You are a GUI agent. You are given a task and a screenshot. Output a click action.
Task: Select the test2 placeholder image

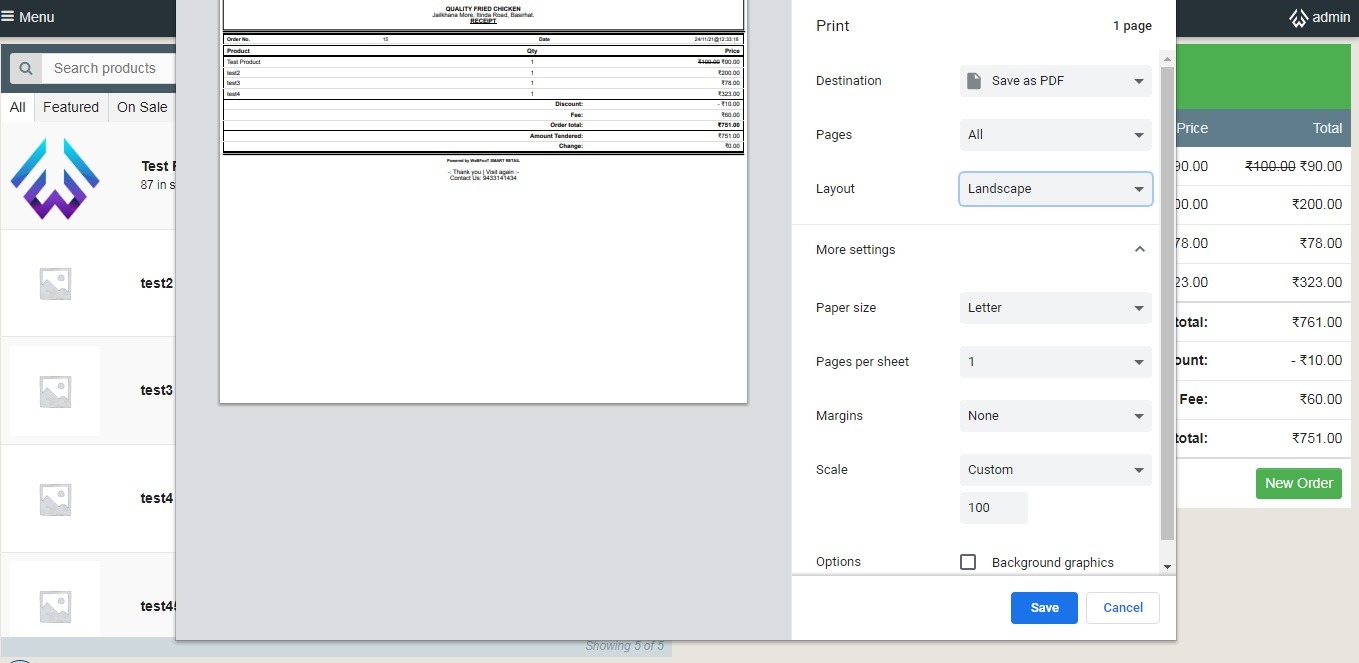(x=55, y=284)
